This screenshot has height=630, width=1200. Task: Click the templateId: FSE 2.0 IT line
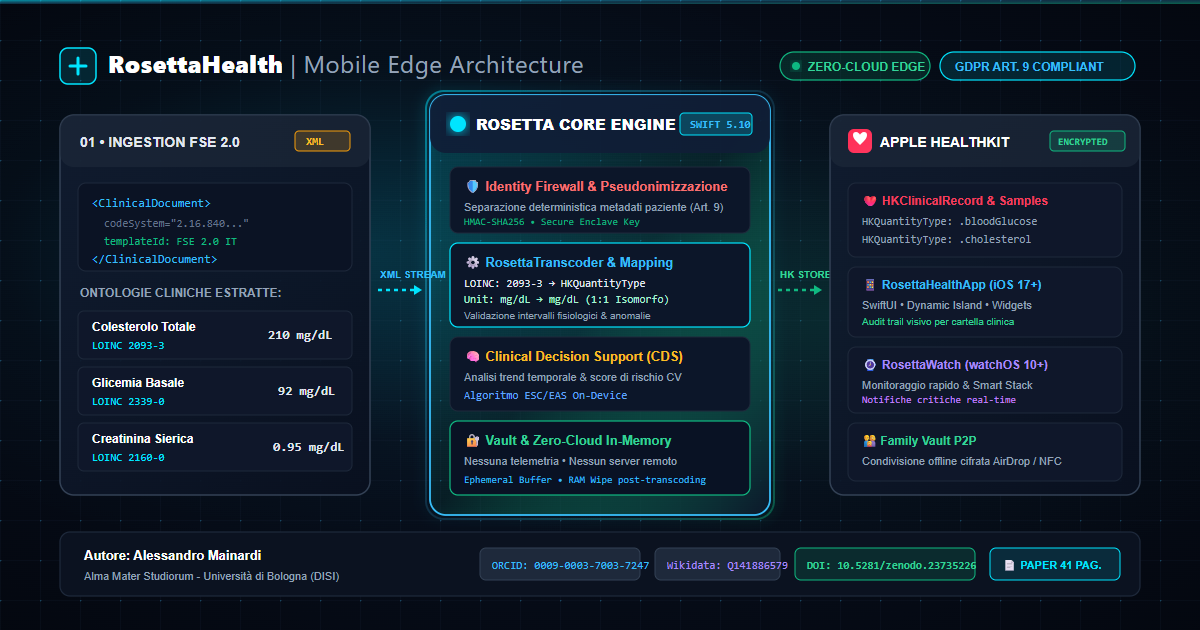coord(170,241)
